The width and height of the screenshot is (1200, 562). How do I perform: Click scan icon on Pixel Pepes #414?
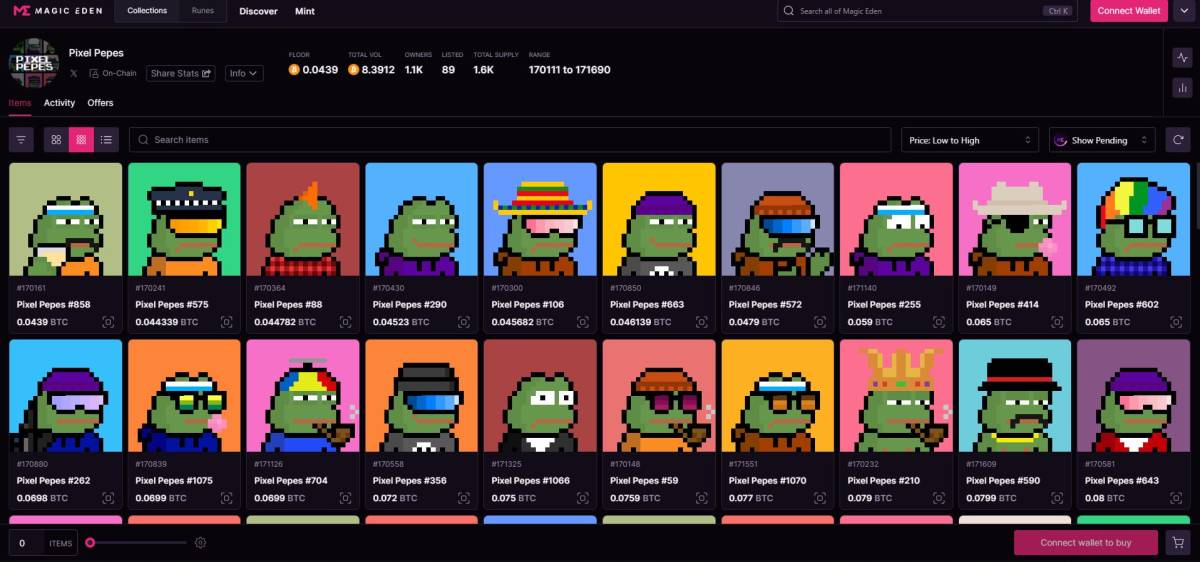1057,322
